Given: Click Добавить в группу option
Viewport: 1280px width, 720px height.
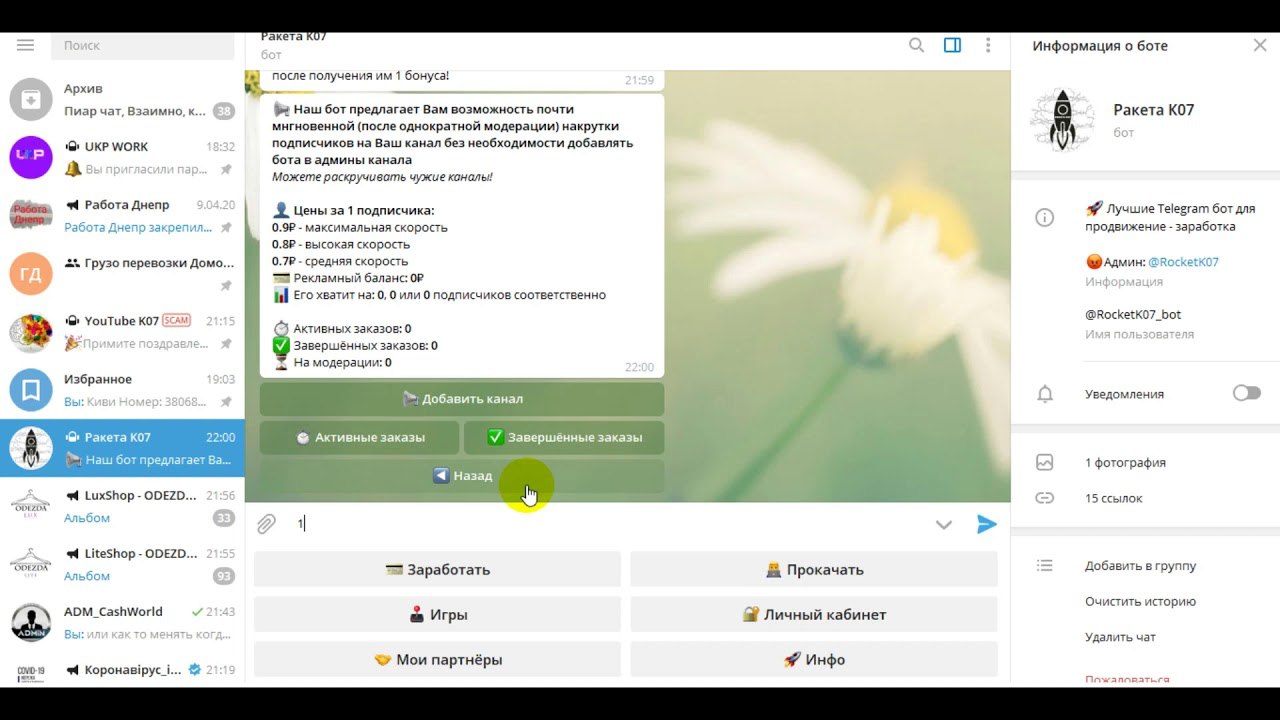Looking at the screenshot, I should coord(1140,566).
